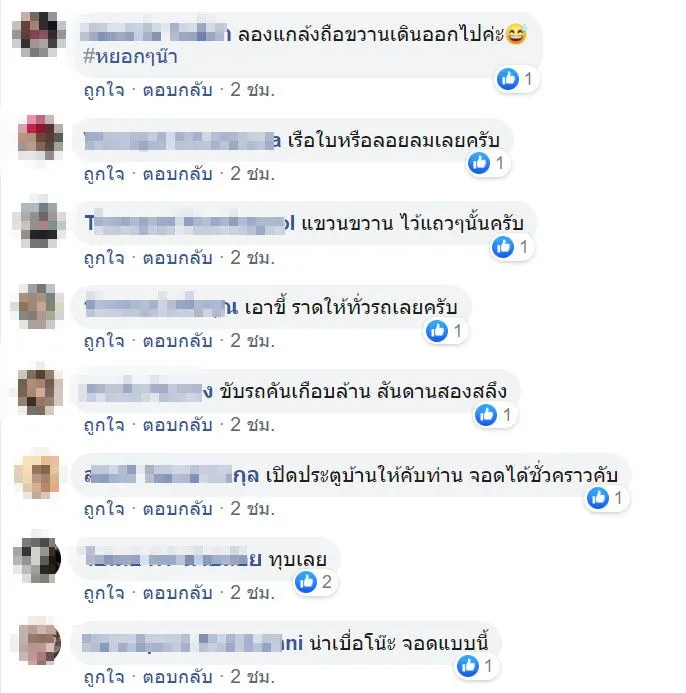Click ตอบกลับ under the เรือใบหรือลอยลม comment
This screenshot has width=686, height=693.
click(178, 174)
